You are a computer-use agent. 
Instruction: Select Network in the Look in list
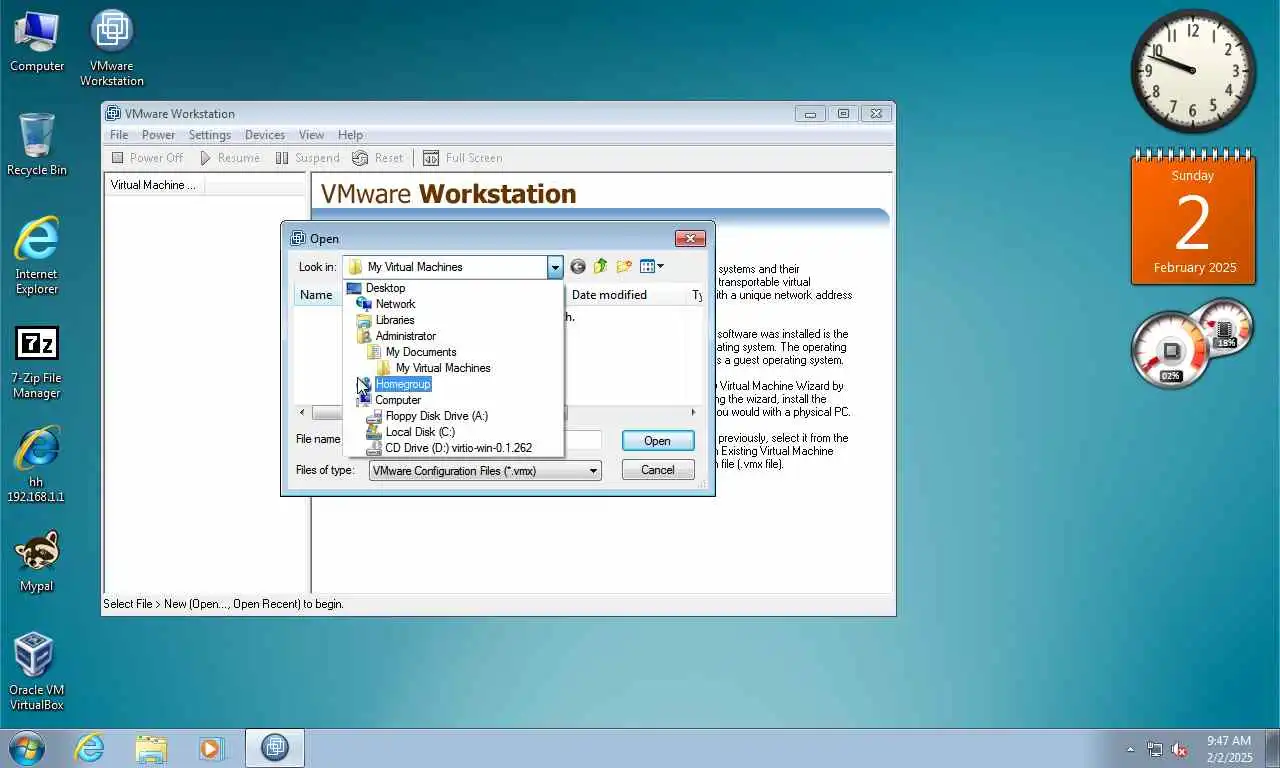pyautogui.click(x=395, y=304)
